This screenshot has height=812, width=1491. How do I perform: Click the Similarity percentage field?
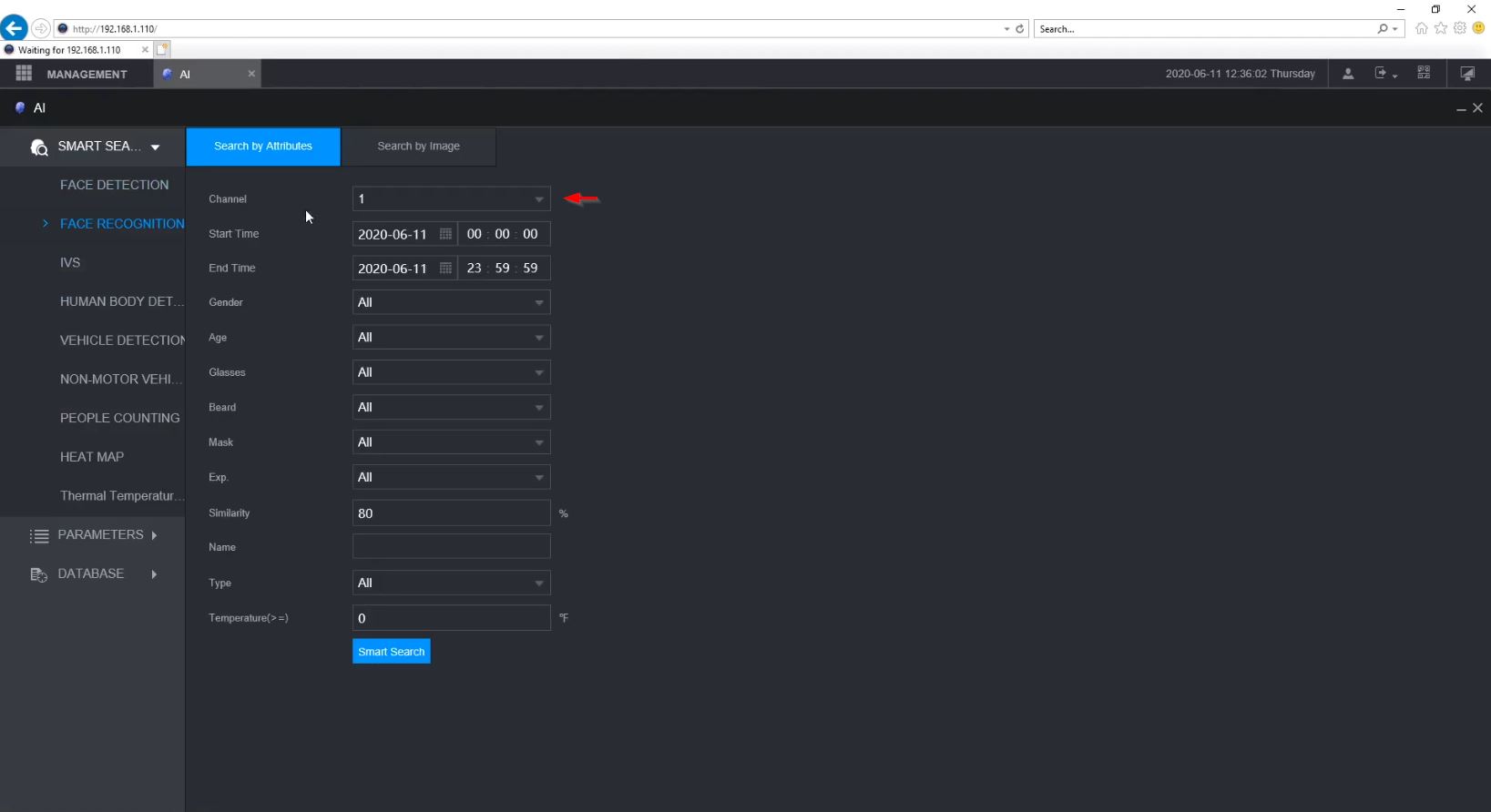point(451,513)
